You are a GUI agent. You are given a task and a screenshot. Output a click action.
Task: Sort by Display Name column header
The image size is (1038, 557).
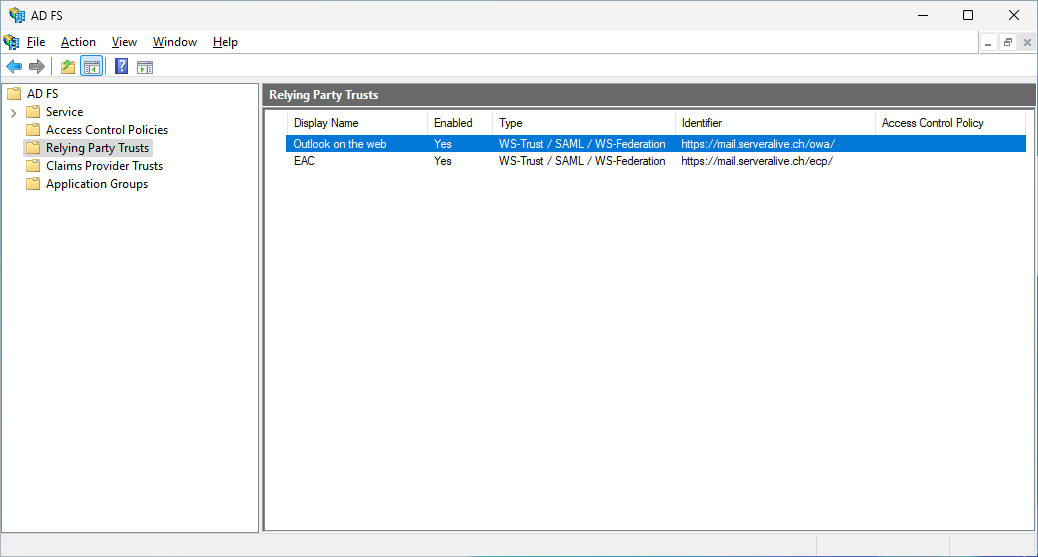tap(357, 123)
